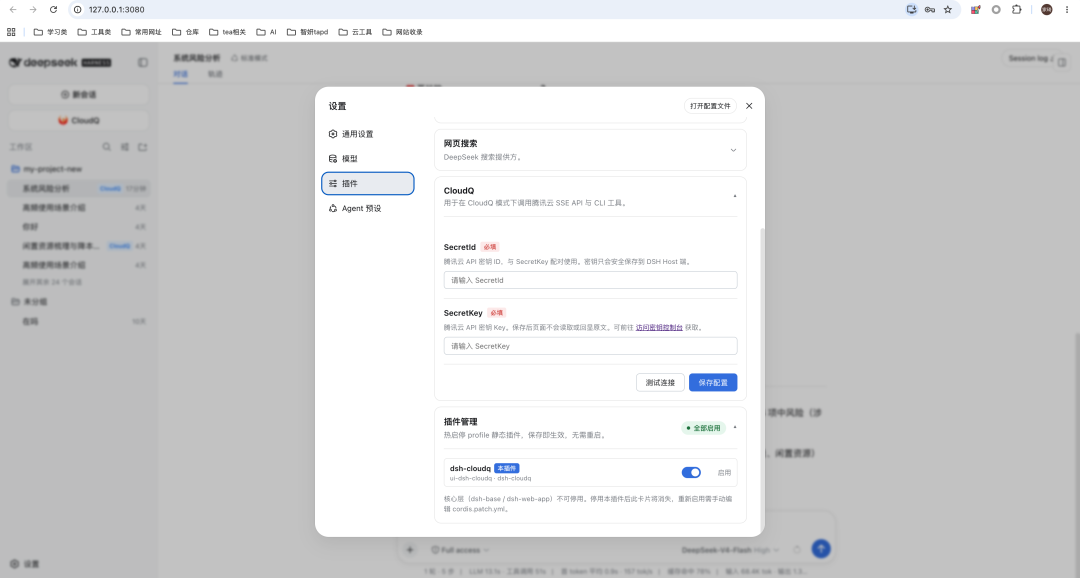1080x578 pixels.
Task: View site information icon in address bar
Action: point(78,10)
